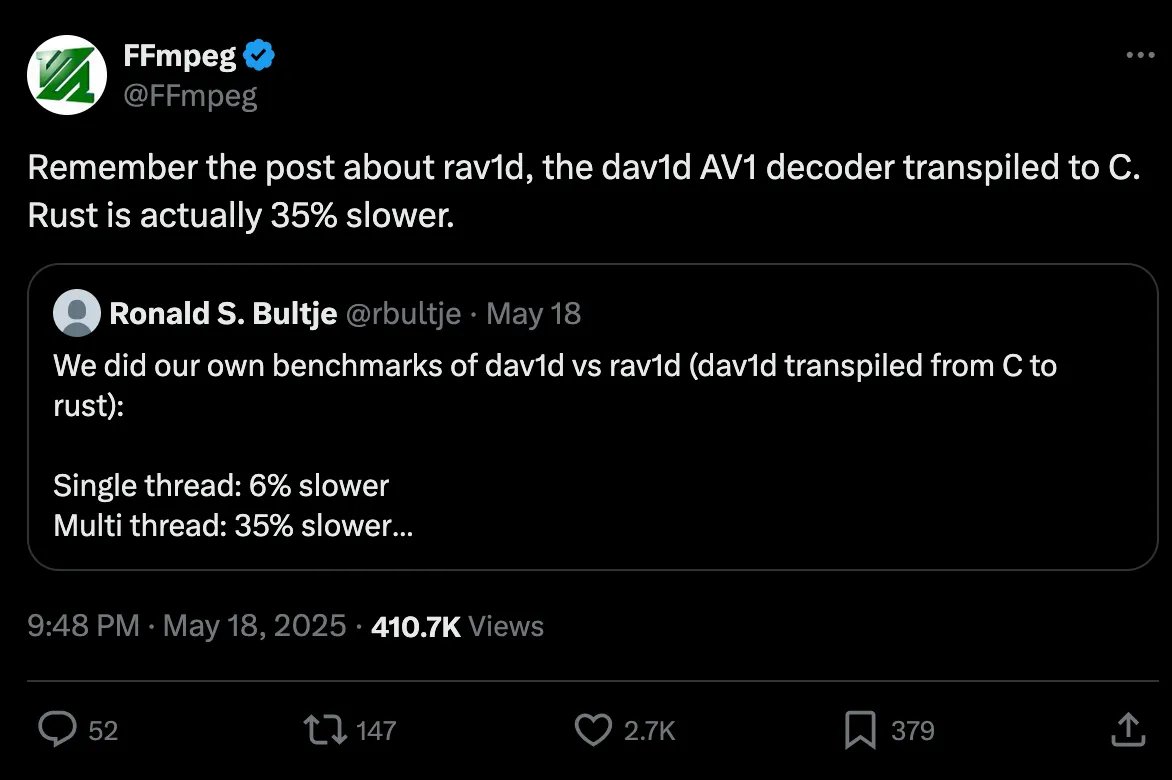Open Ronald S. Bultje's profile name
This screenshot has width=1172, height=780.
tap(222, 314)
